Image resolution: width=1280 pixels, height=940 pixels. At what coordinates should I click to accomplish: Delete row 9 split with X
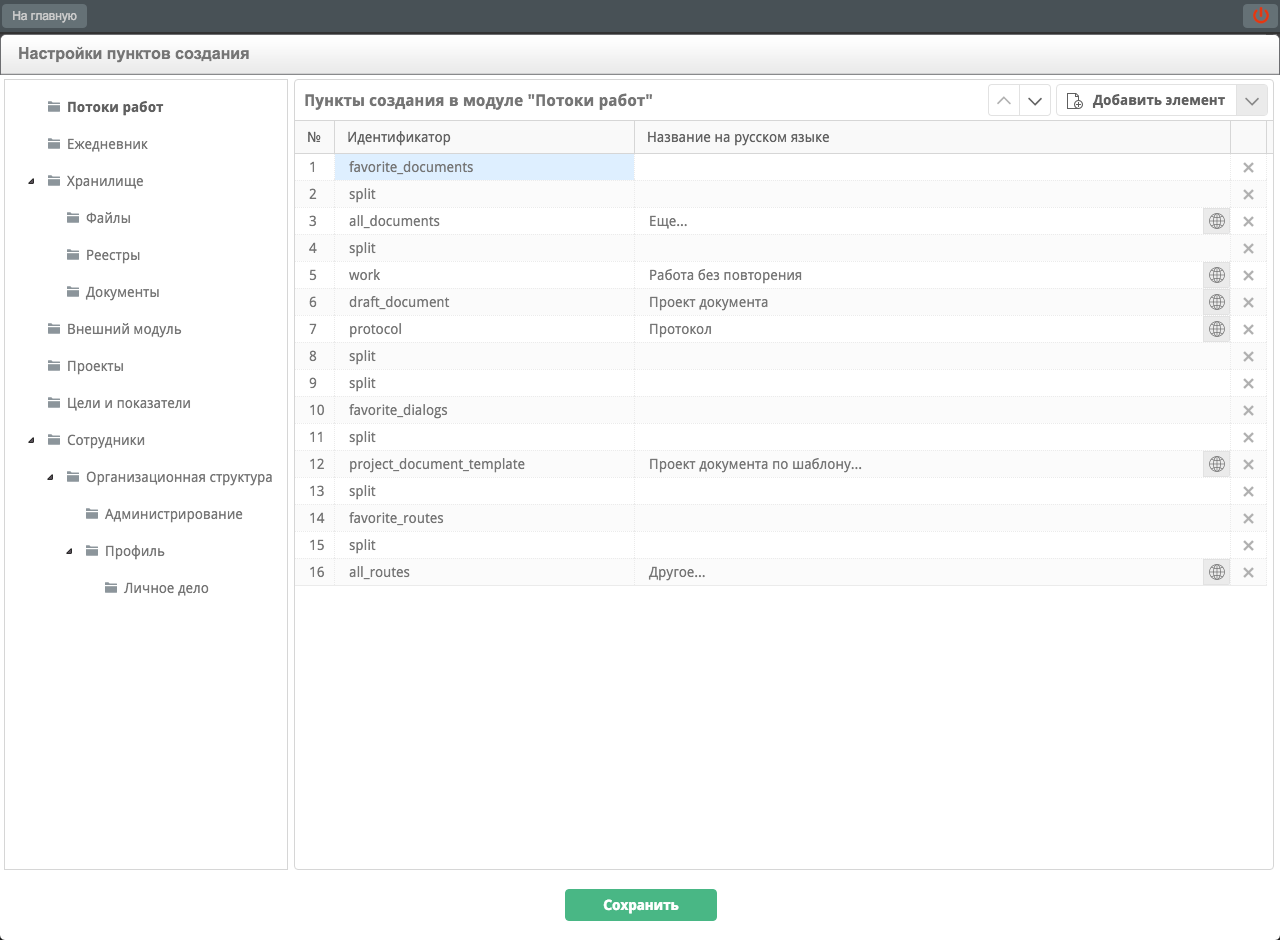(x=1248, y=384)
